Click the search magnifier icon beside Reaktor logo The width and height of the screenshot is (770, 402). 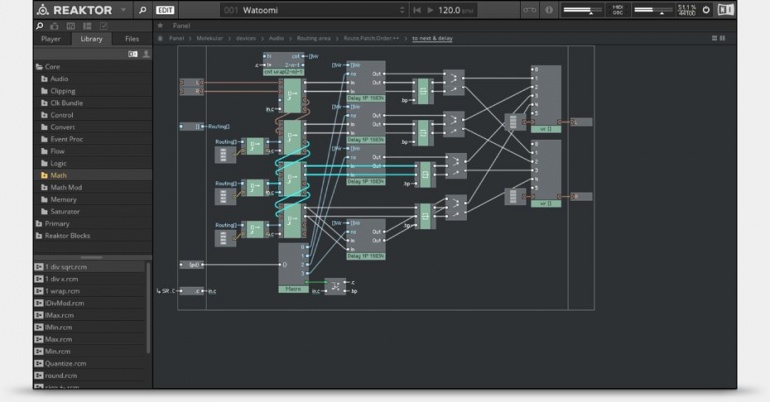(143, 10)
